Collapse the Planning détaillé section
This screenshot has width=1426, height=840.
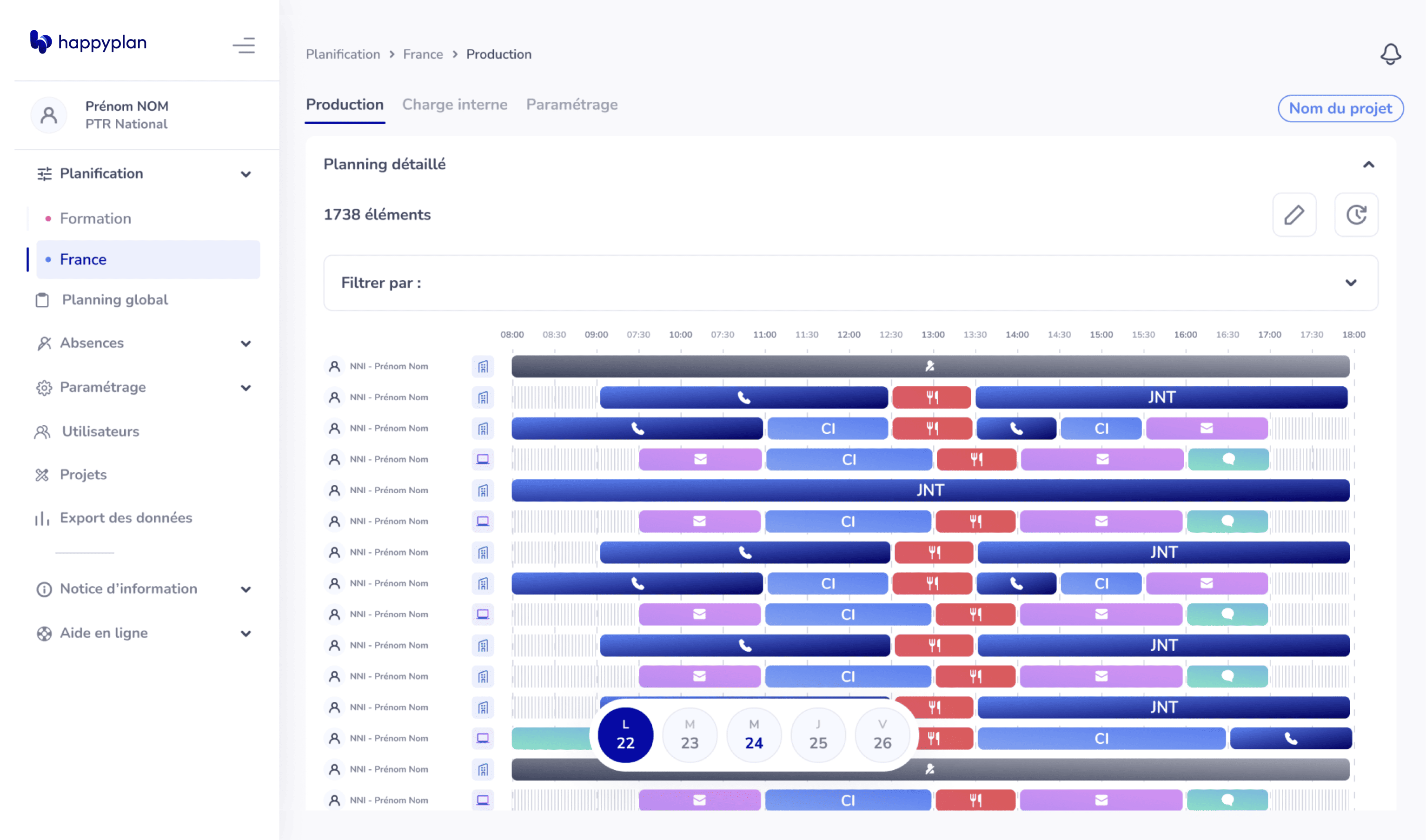[x=1368, y=165]
